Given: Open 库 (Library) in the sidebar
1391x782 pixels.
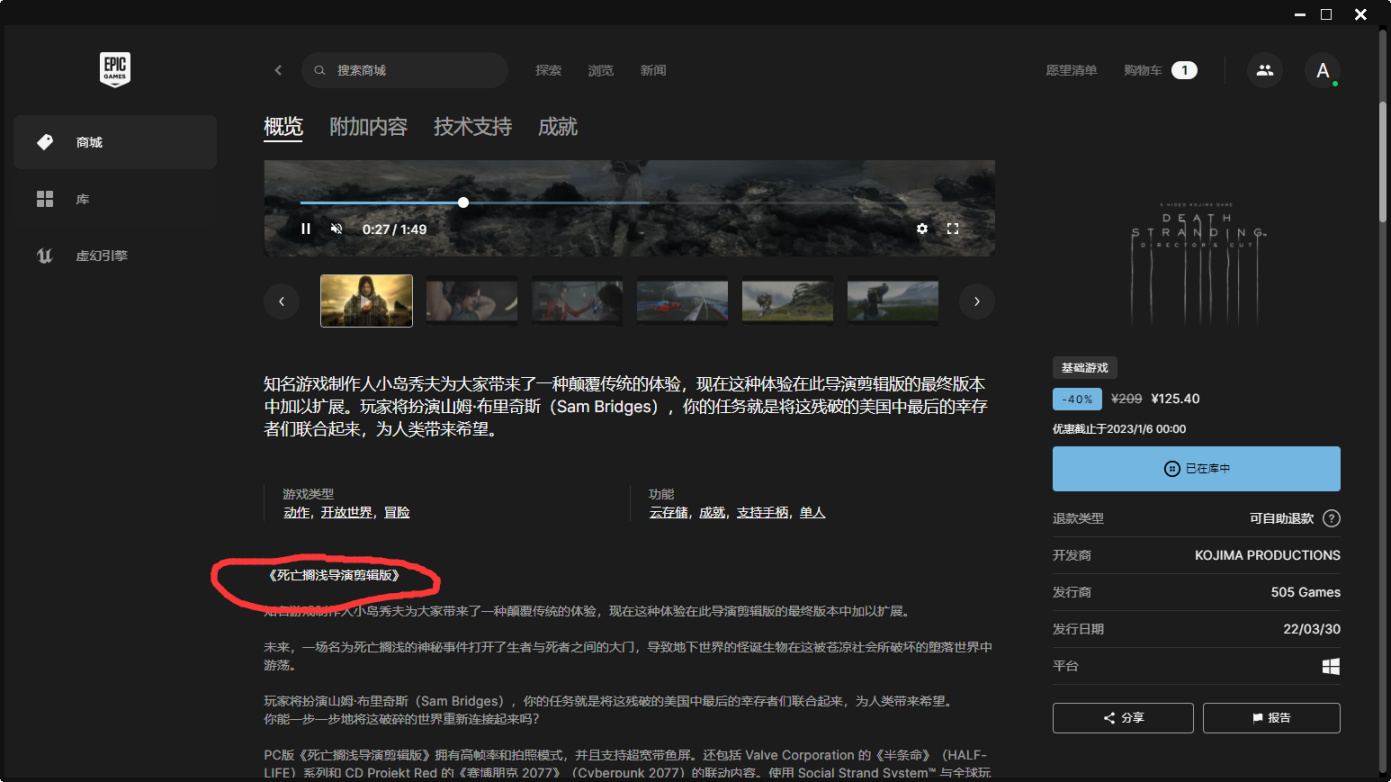Looking at the screenshot, I should [83, 199].
